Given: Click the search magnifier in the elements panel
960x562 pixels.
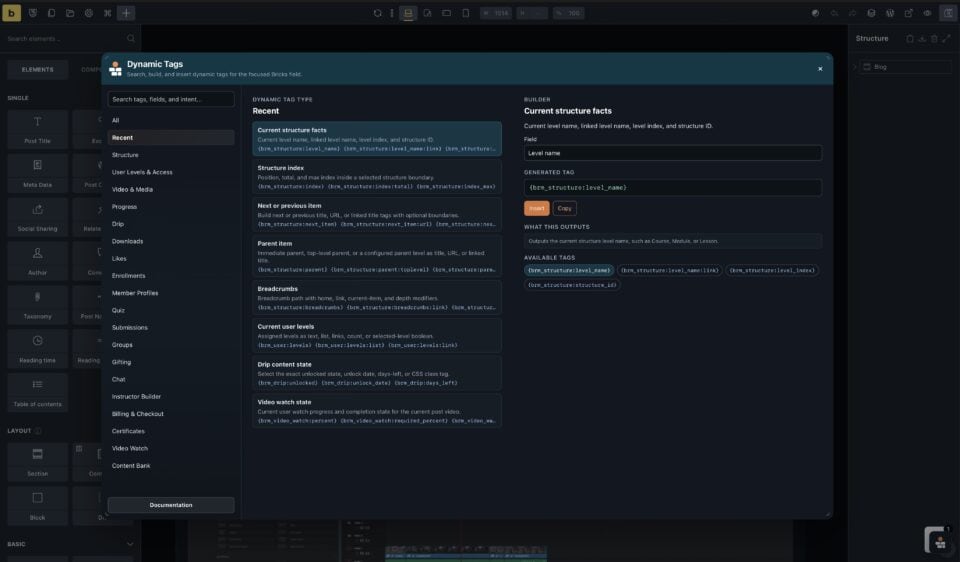Looking at the screenshot, I should tap(131, 39).
